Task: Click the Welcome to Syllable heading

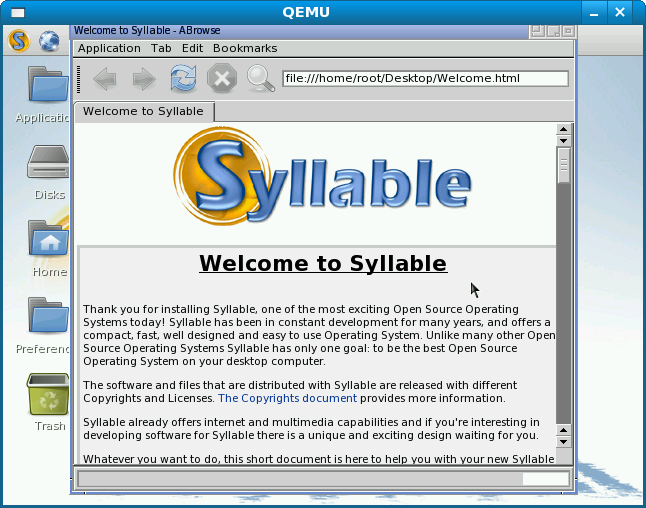Action: (323, 263)
